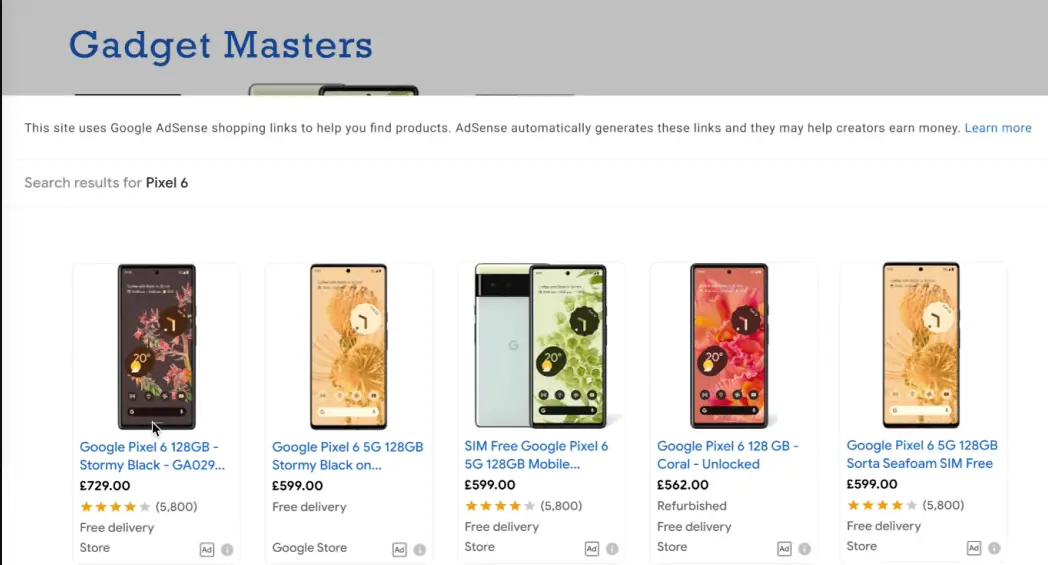Screen dimensions: 1048x565
Task: Click the Ad badge on Stormy Black £729.00 listing
Action: pos(207,550)
